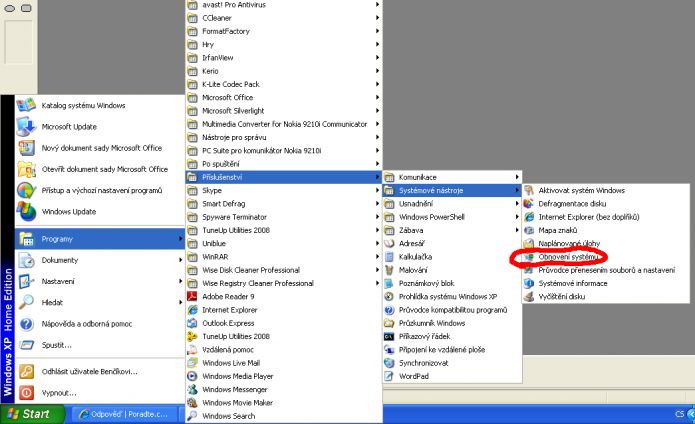Click the Aktivovat systém Windows keys icon

(528, 190)
